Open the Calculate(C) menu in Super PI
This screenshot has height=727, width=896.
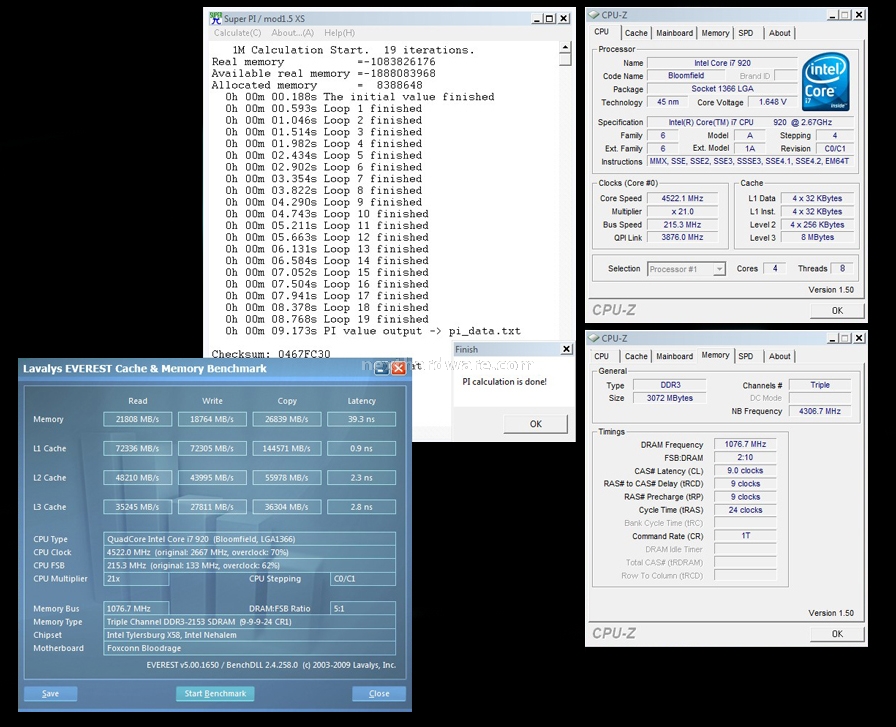coord(238,33)
